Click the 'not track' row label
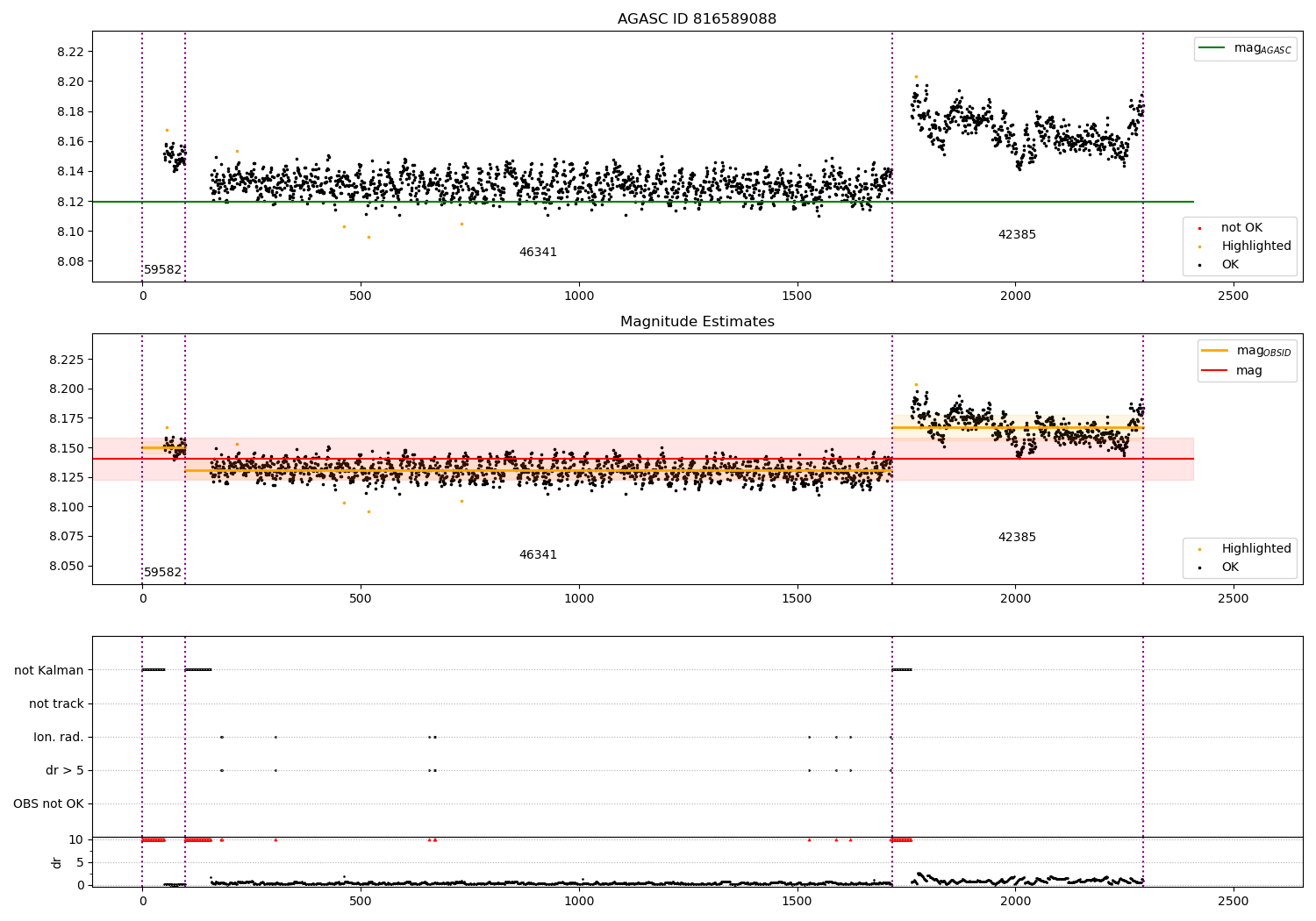This screenshot has width=1316, height=921. pyautogui.click(x=56, y=704)
